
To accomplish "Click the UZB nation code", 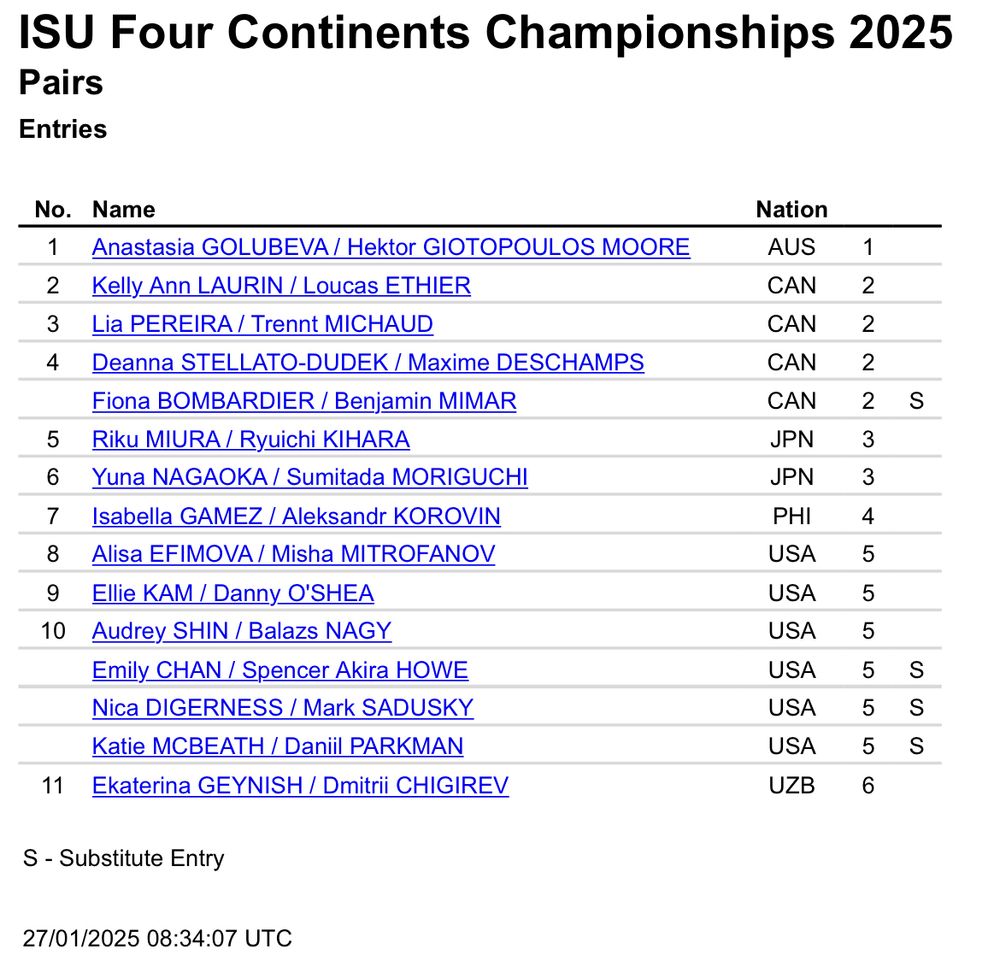I will click(x=791, y=786).
